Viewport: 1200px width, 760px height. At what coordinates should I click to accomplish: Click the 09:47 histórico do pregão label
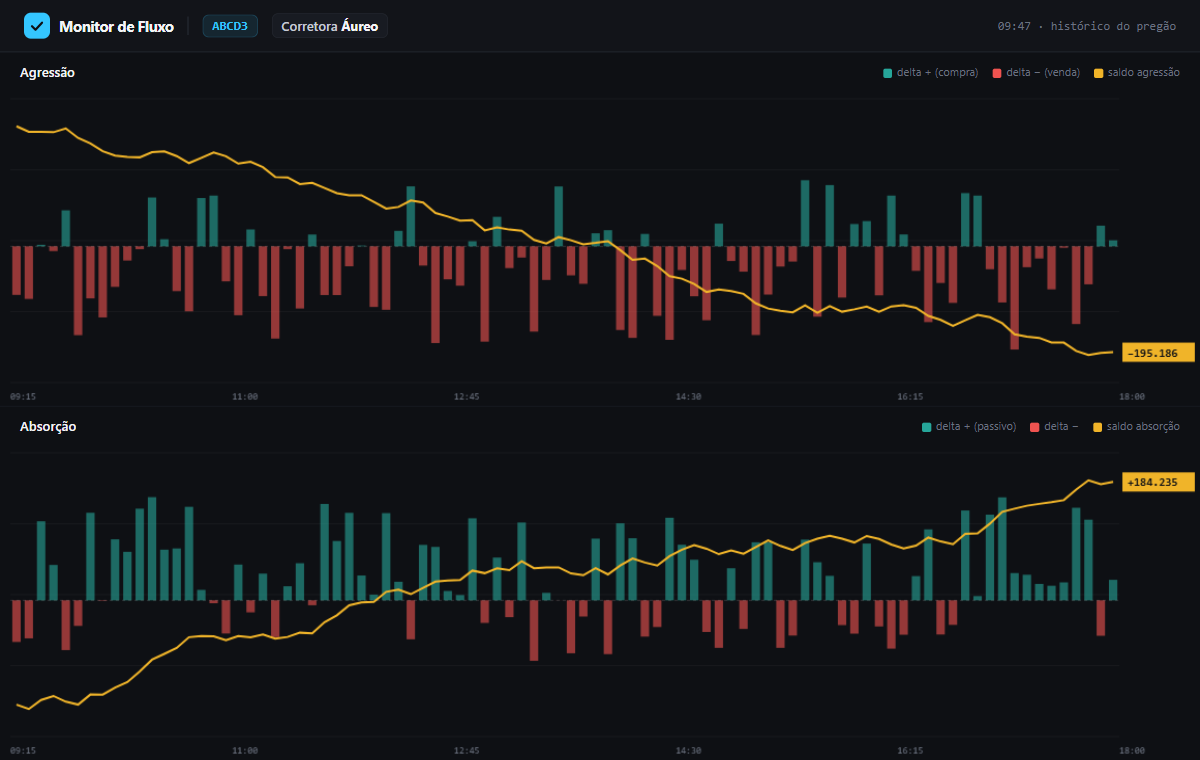coord(1087,26)
